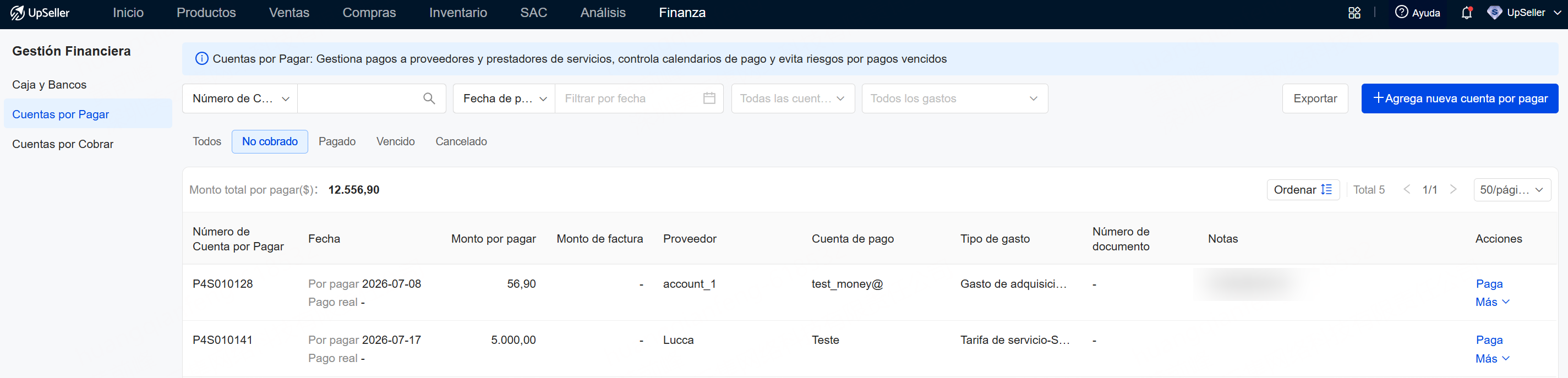Click the UpSeller logo
1568x378 pixels.
[40, 13]
